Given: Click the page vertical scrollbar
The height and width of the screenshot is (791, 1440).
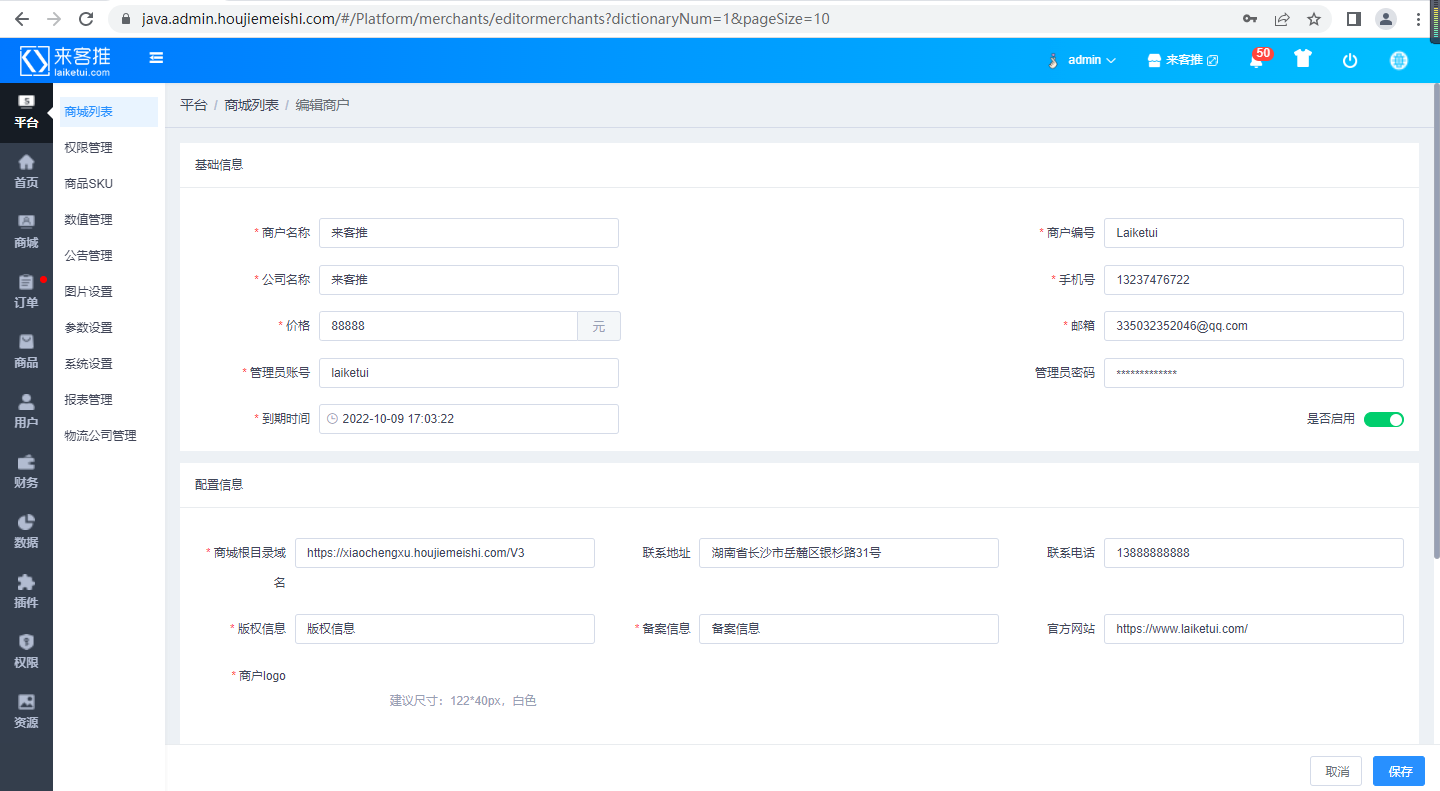Looking at the screenshot, I should [x=1436, y=320].
